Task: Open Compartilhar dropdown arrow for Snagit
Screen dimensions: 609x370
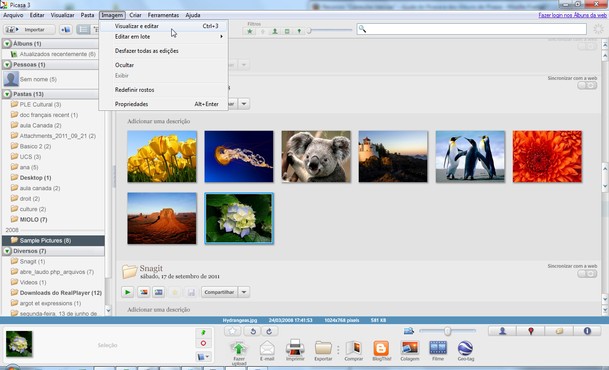Action: (x=244, y=292)
